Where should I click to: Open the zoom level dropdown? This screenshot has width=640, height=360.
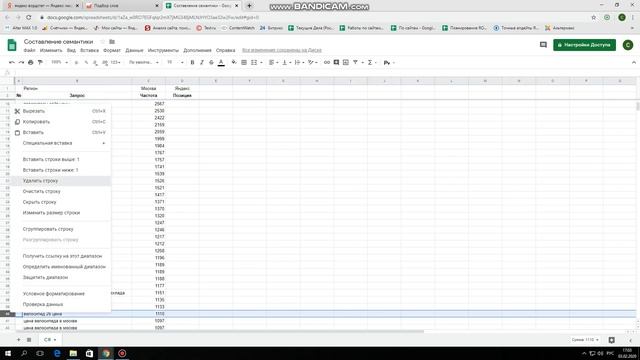tap(60, 62)
